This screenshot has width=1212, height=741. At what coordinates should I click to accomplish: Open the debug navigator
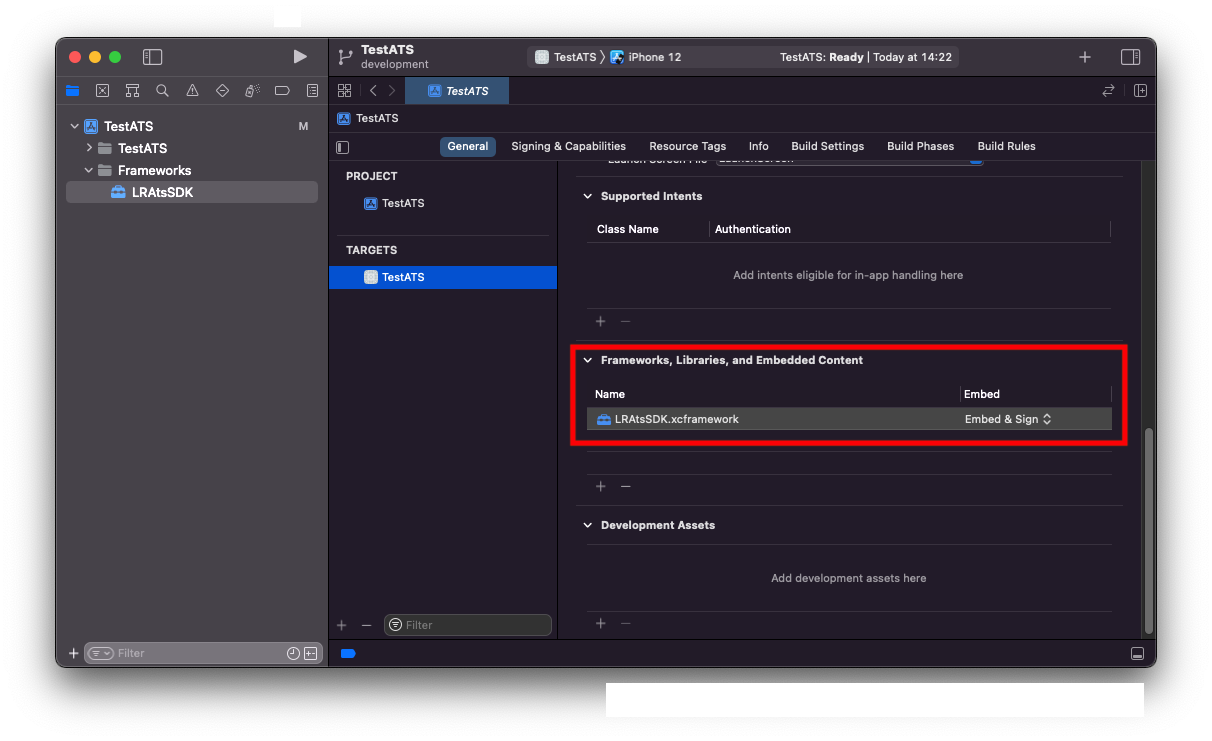point(252,91)
